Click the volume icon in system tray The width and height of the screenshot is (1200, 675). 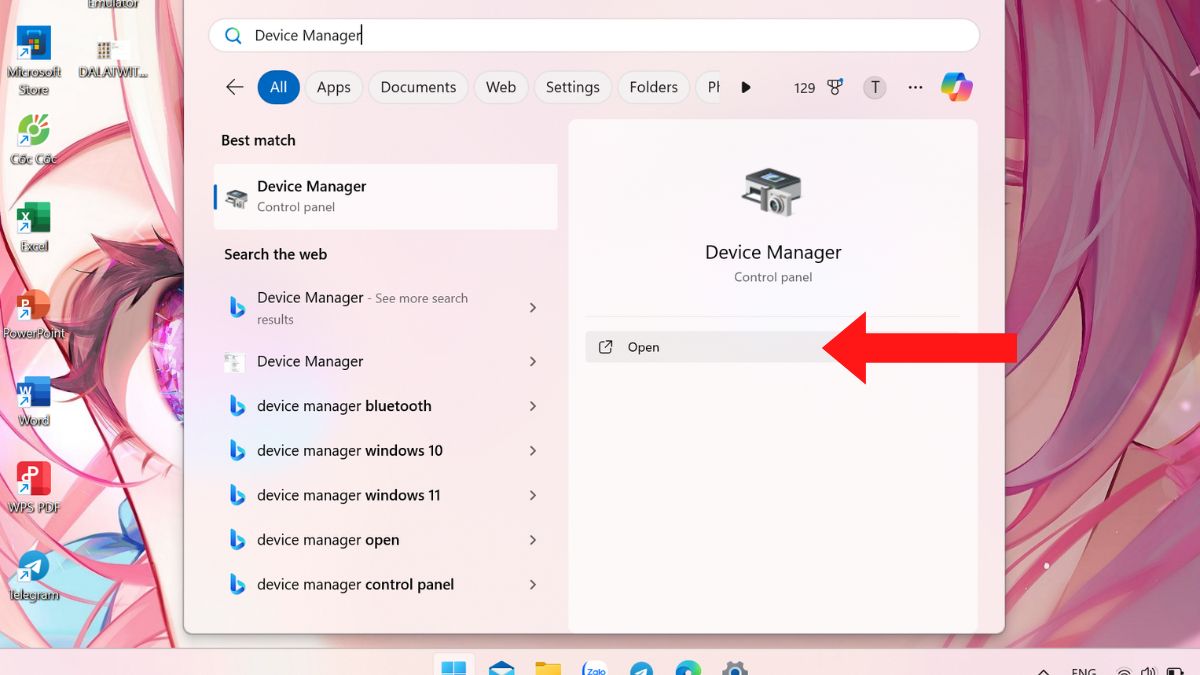coord(1148,671)
